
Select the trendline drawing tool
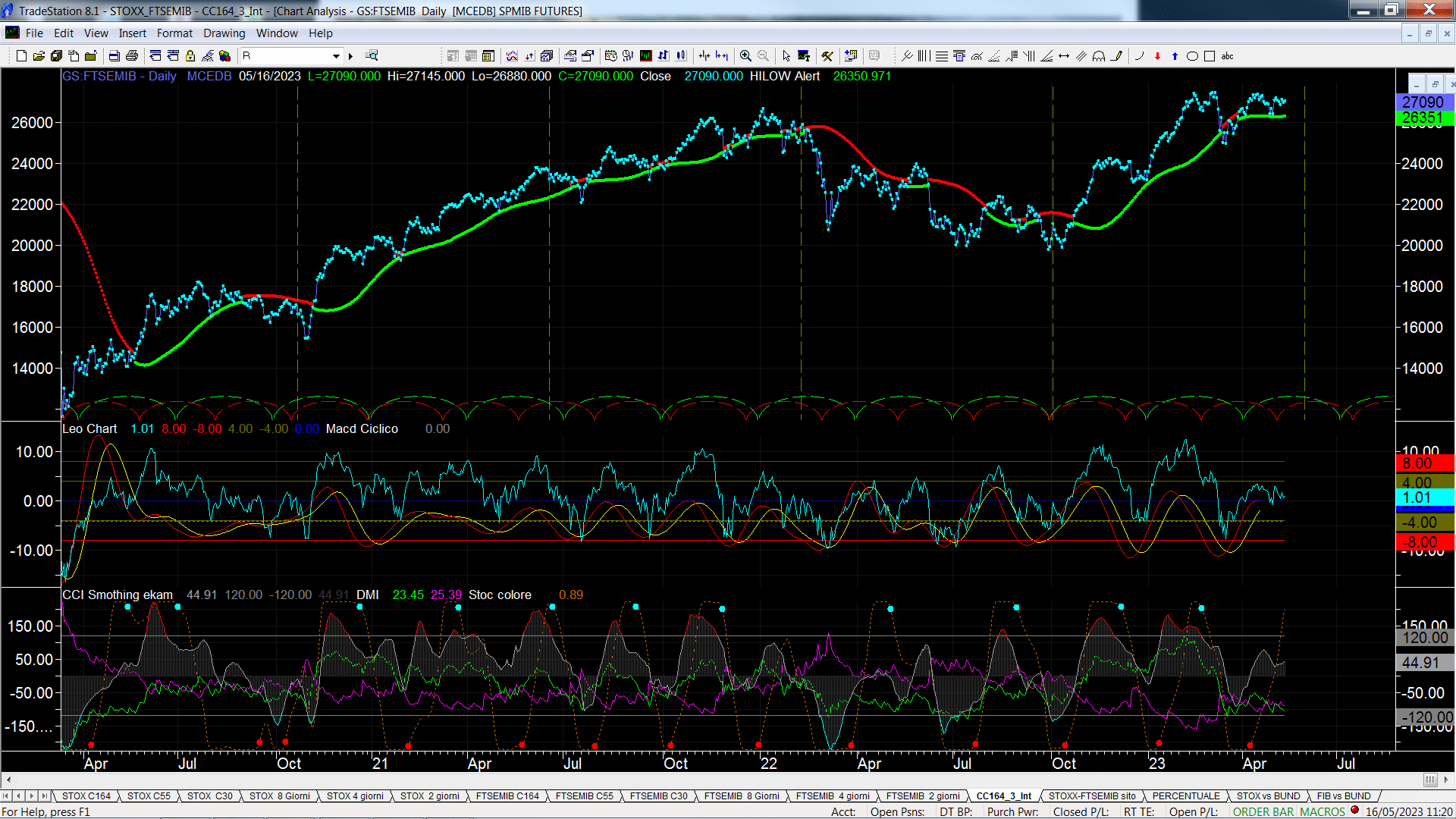906,56
